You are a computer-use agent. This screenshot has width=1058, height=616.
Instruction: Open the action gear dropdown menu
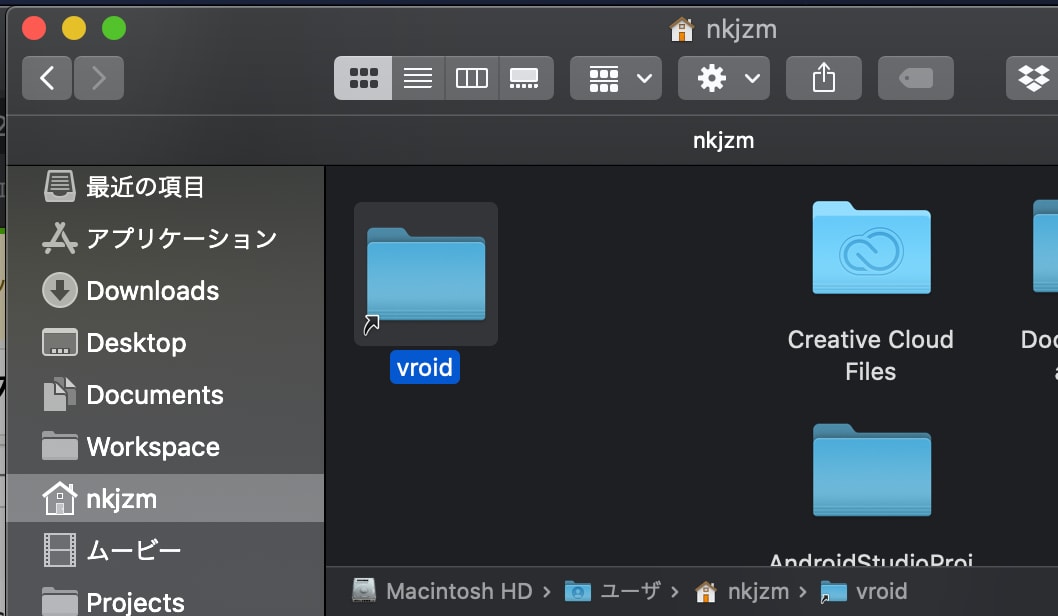point(723,77)
